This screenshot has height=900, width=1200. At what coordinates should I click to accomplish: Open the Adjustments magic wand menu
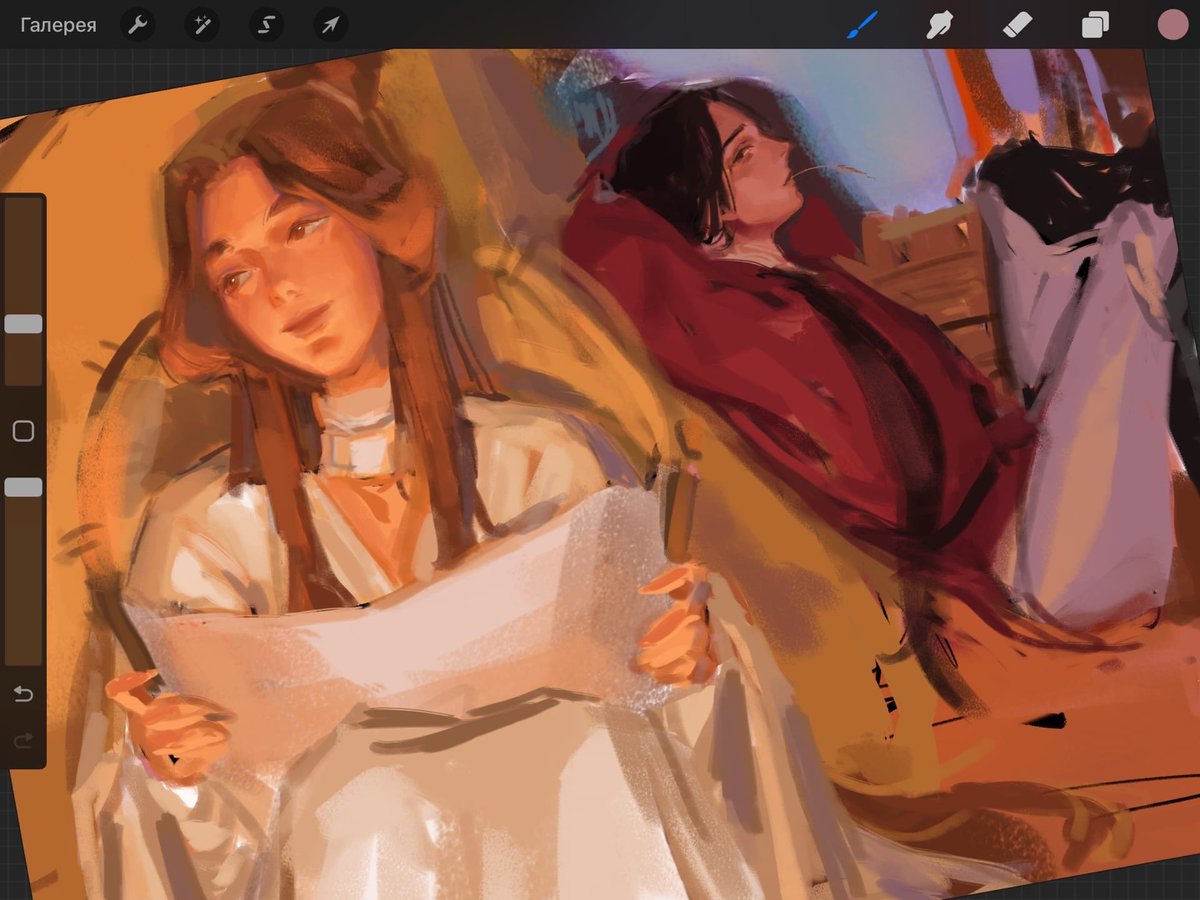[202, 25]
